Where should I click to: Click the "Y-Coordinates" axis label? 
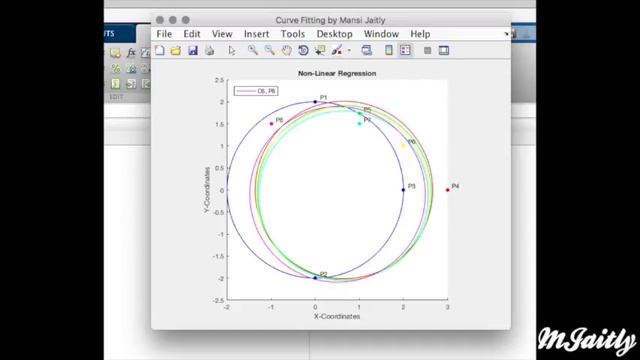207,189
